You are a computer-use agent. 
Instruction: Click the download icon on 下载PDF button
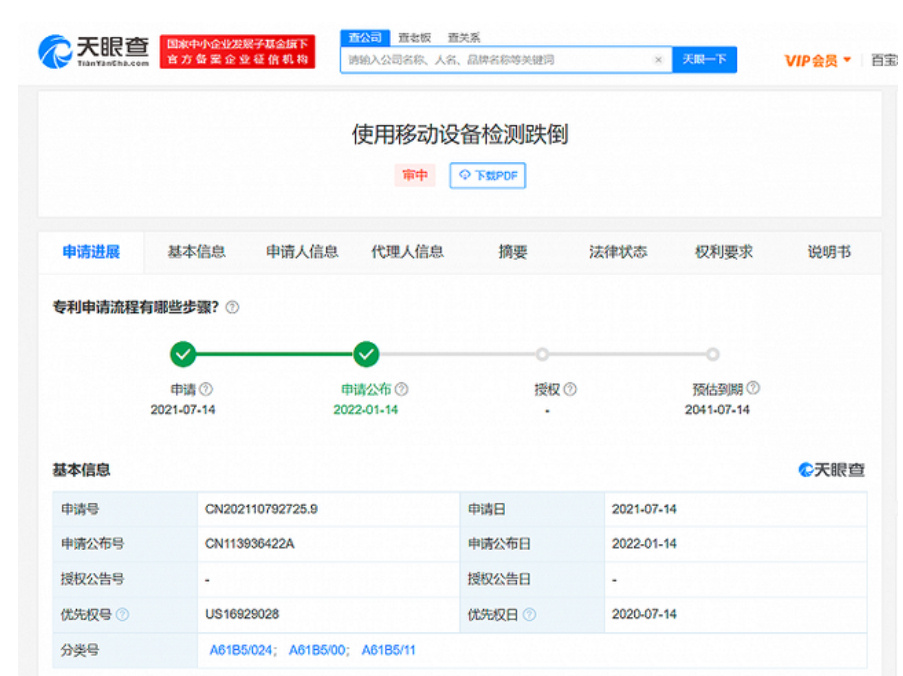pos(463,175)
